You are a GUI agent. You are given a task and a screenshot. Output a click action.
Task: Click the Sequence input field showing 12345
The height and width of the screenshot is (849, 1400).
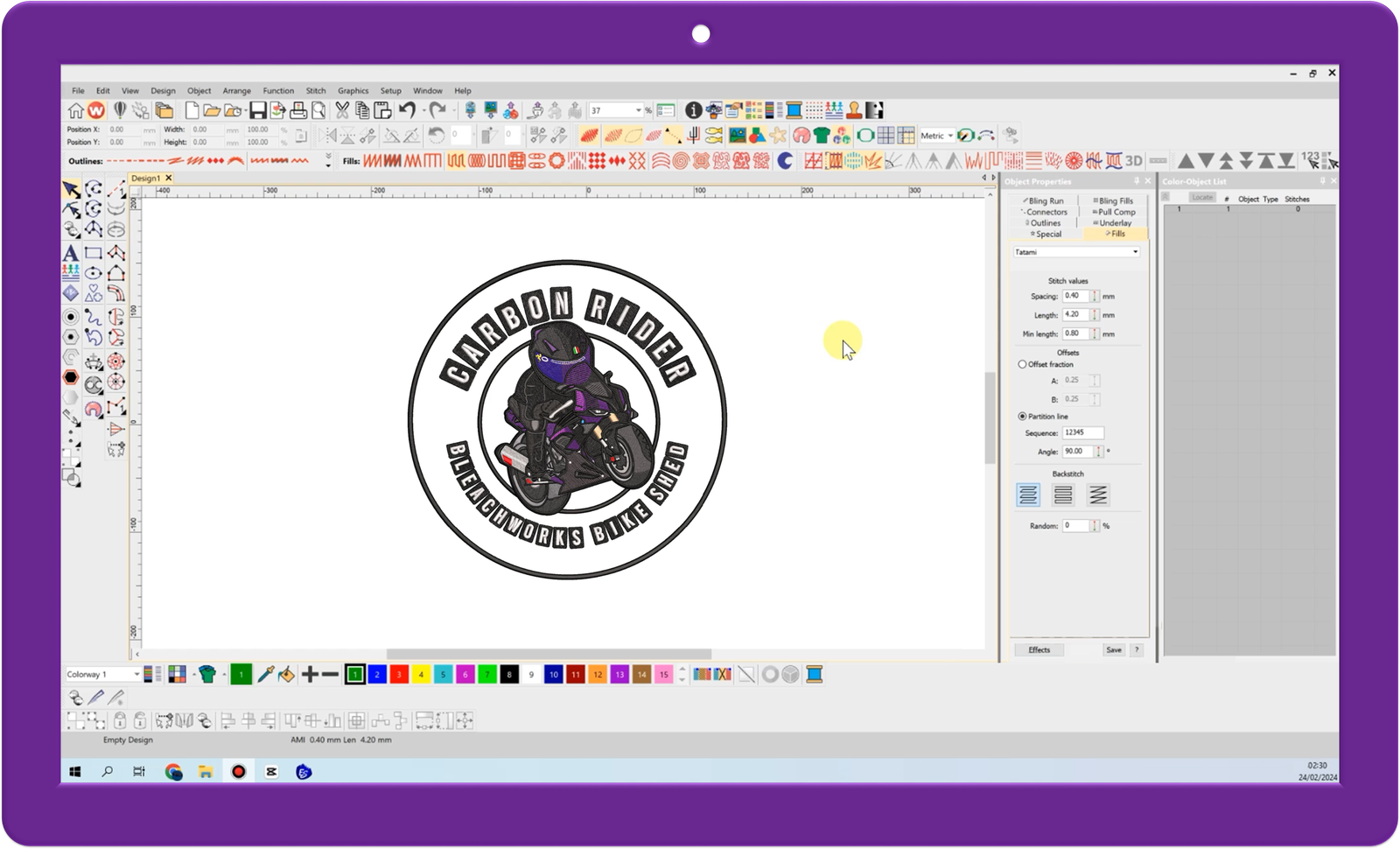1083,432
